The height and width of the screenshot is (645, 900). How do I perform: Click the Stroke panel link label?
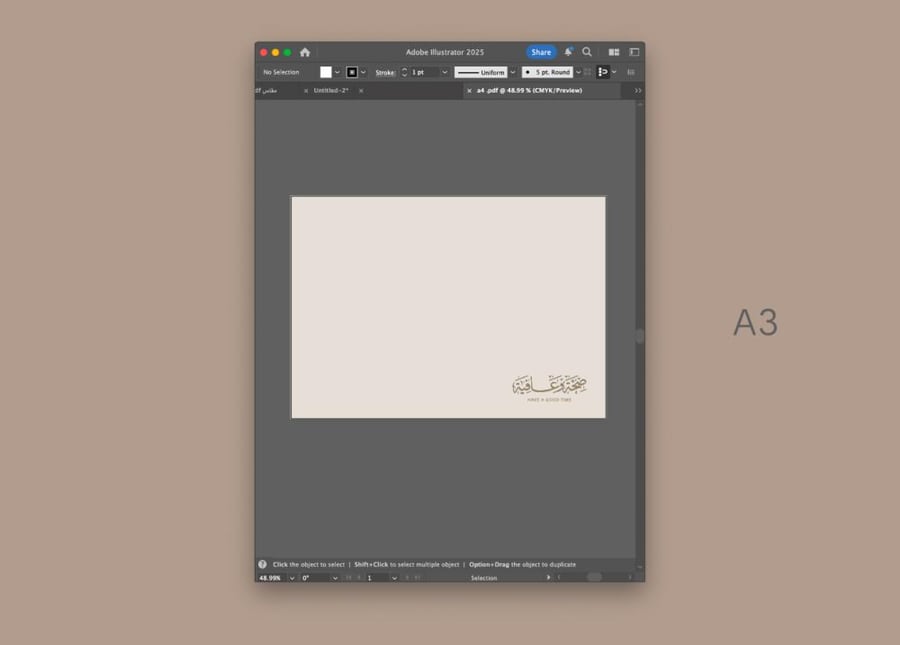tap(385, 72)
